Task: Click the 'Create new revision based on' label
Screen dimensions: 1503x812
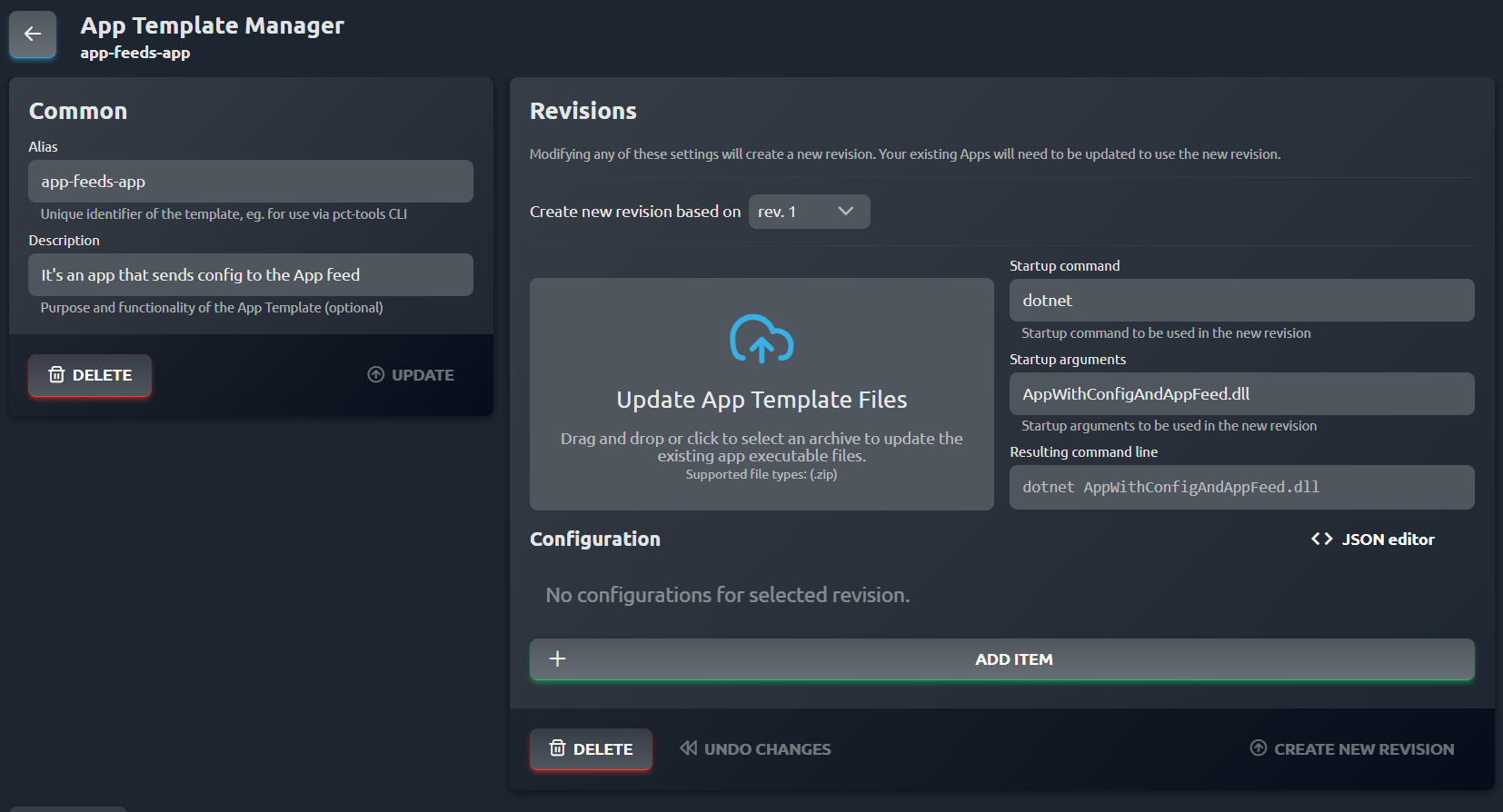Action: (635, 212)
